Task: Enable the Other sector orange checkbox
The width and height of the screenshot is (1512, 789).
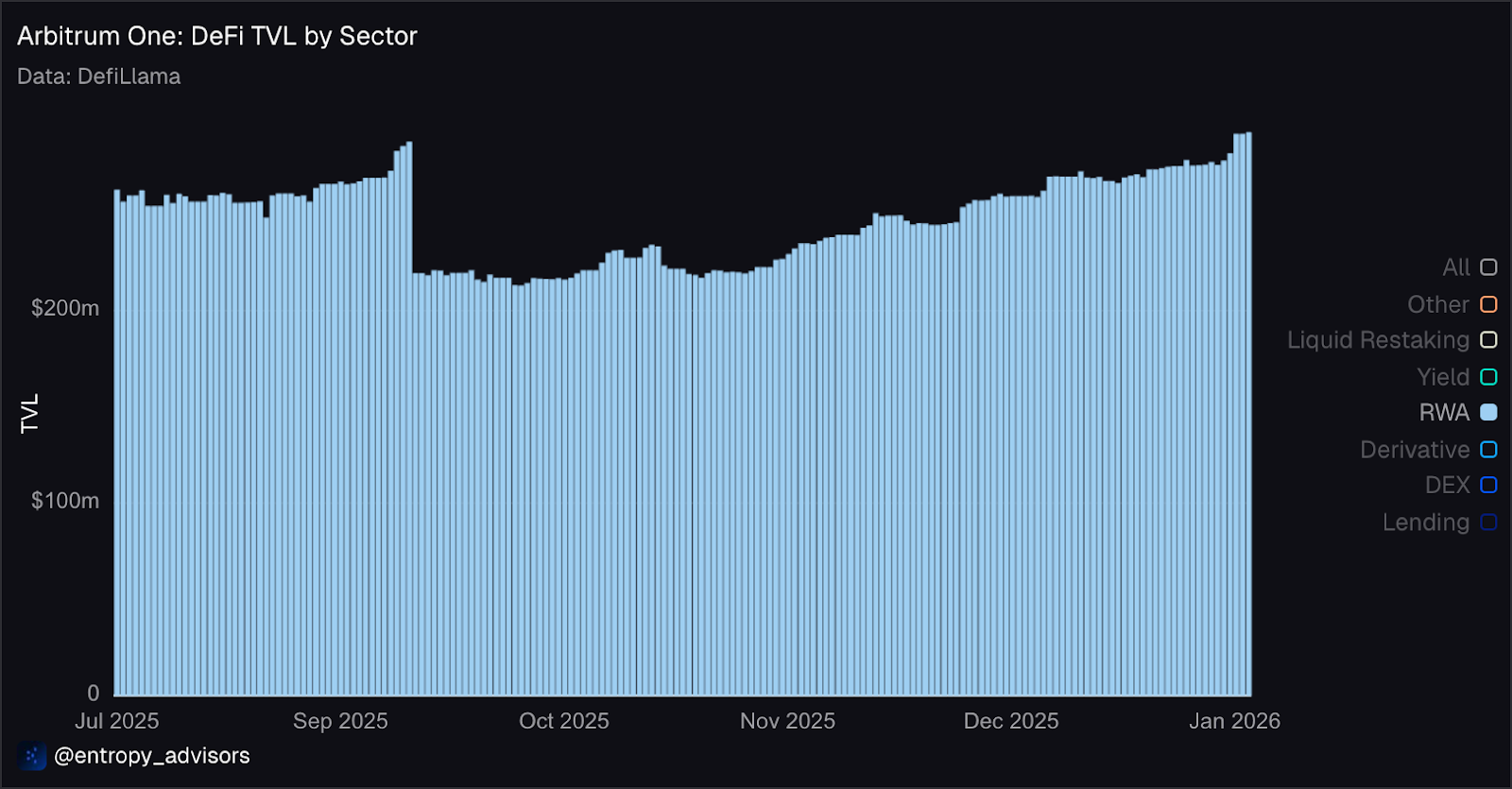Action: [x=1488, y=304]
